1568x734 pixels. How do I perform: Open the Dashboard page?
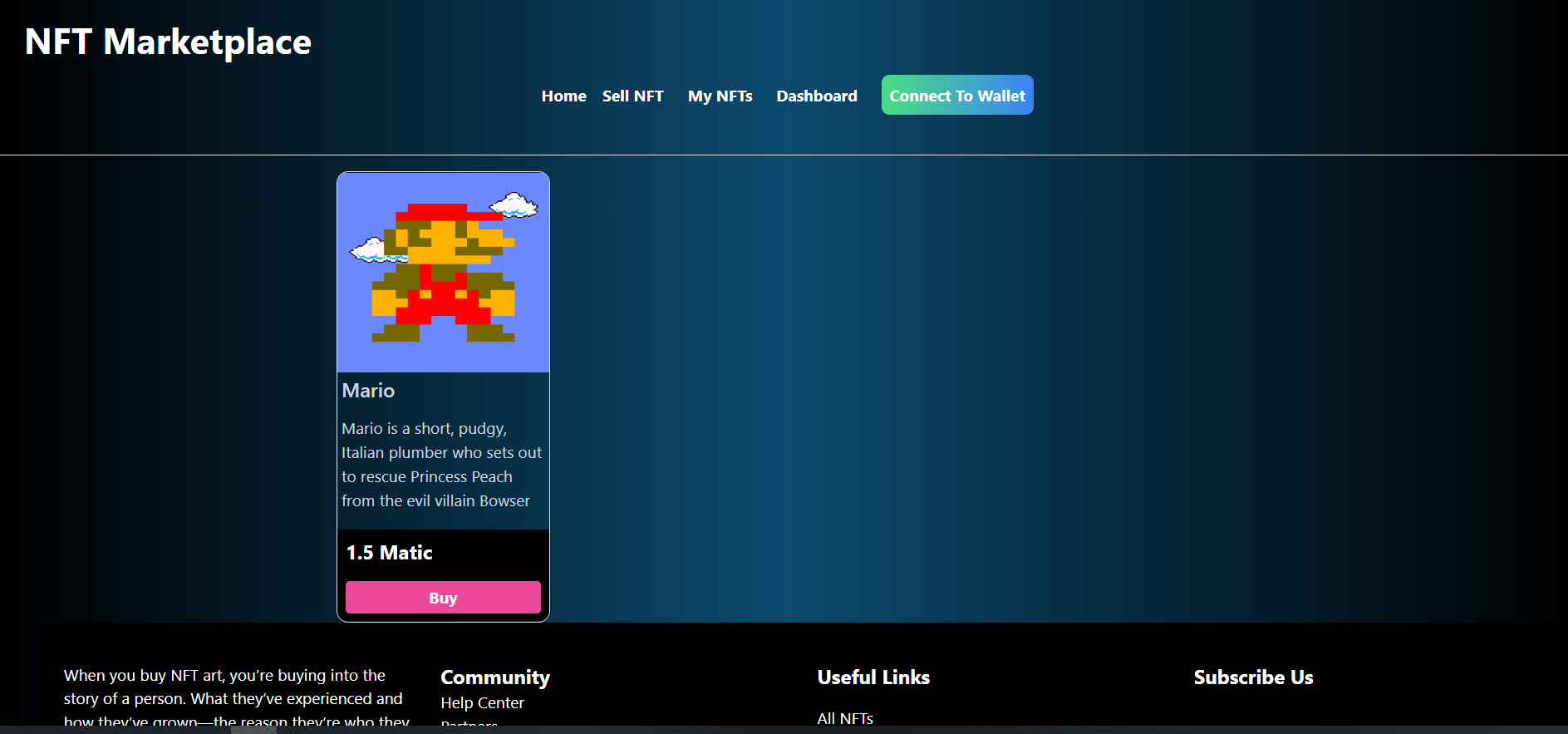point(817,96)
